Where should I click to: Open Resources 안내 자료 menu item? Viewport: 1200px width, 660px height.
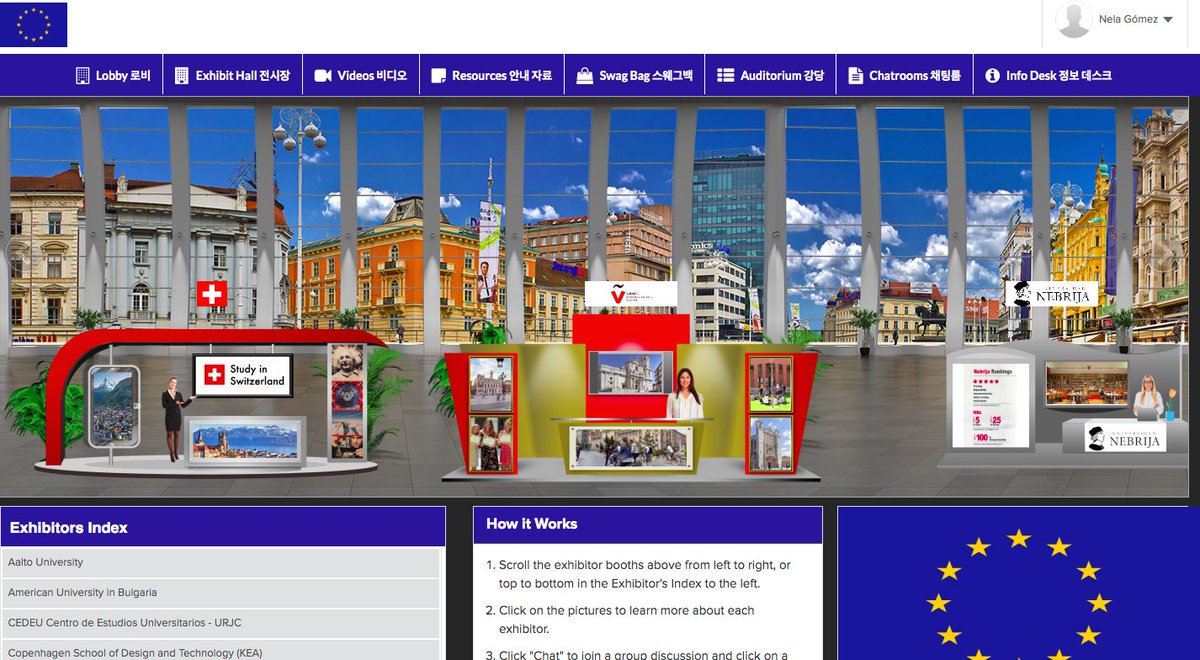[x=491, y=75]
